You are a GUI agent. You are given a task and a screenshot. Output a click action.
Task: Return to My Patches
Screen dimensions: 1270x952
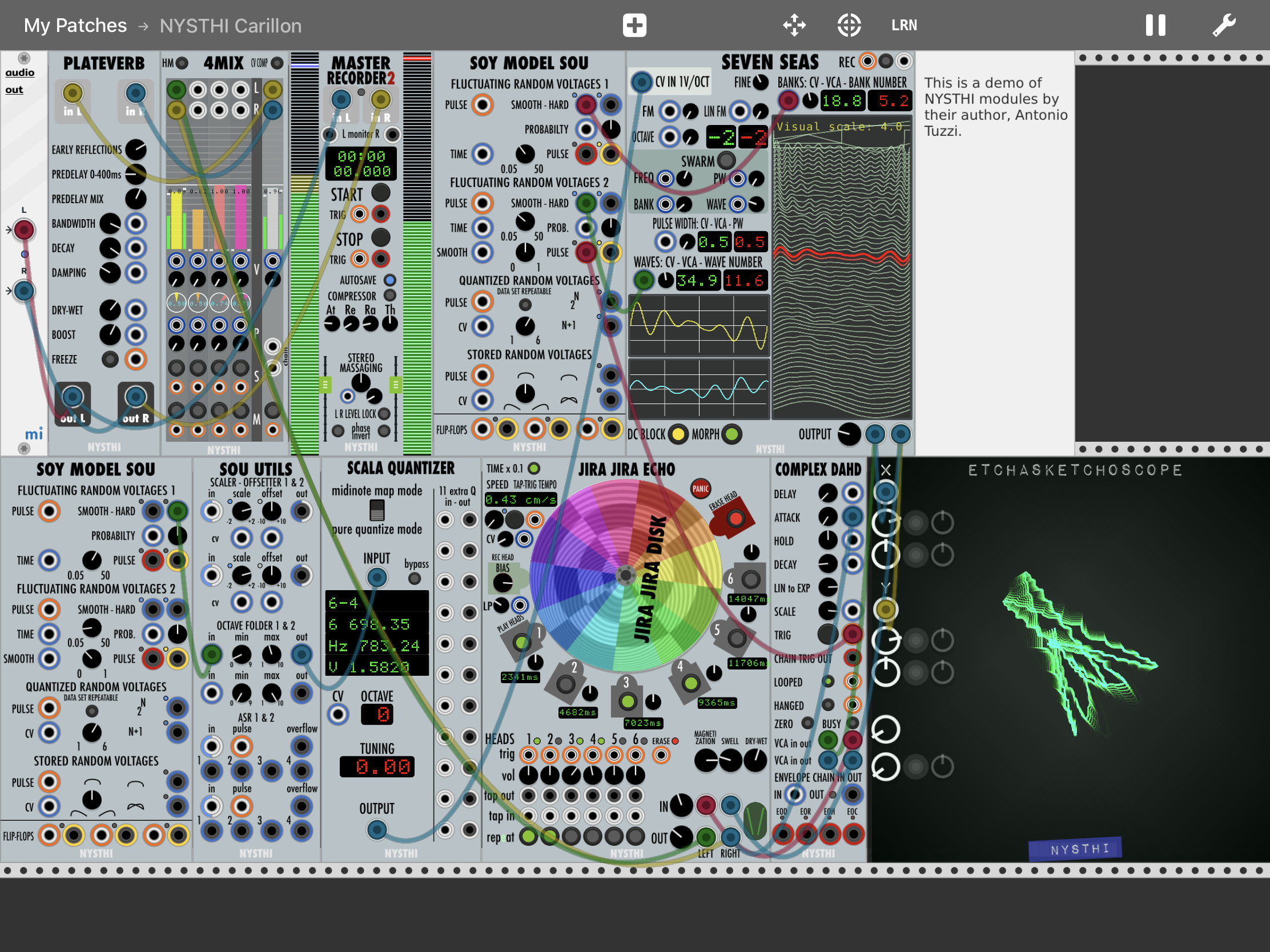(75, 25)
